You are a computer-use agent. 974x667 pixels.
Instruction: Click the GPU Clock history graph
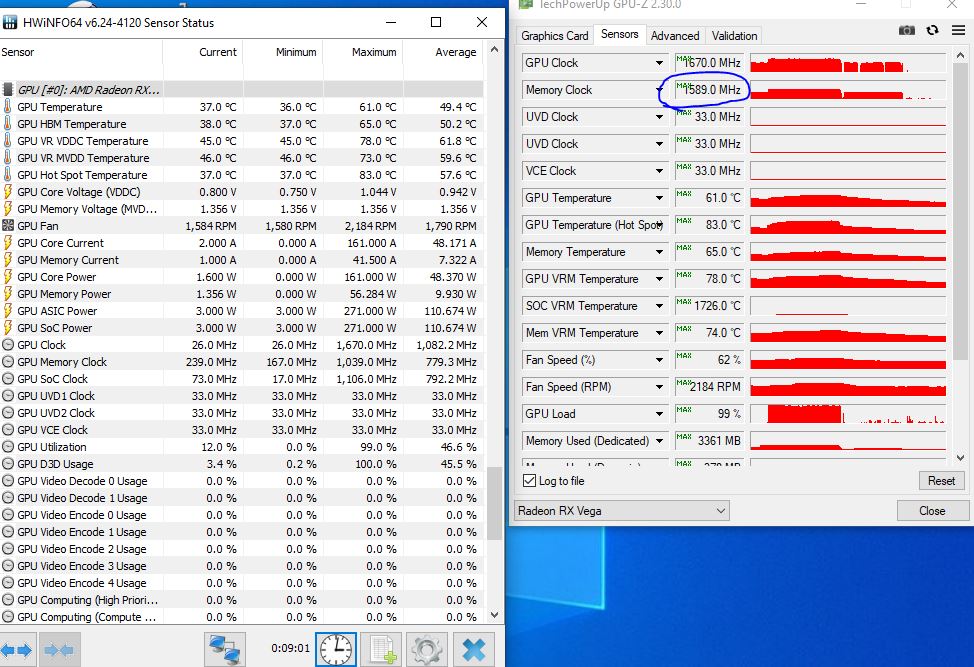tap(848, 63)
